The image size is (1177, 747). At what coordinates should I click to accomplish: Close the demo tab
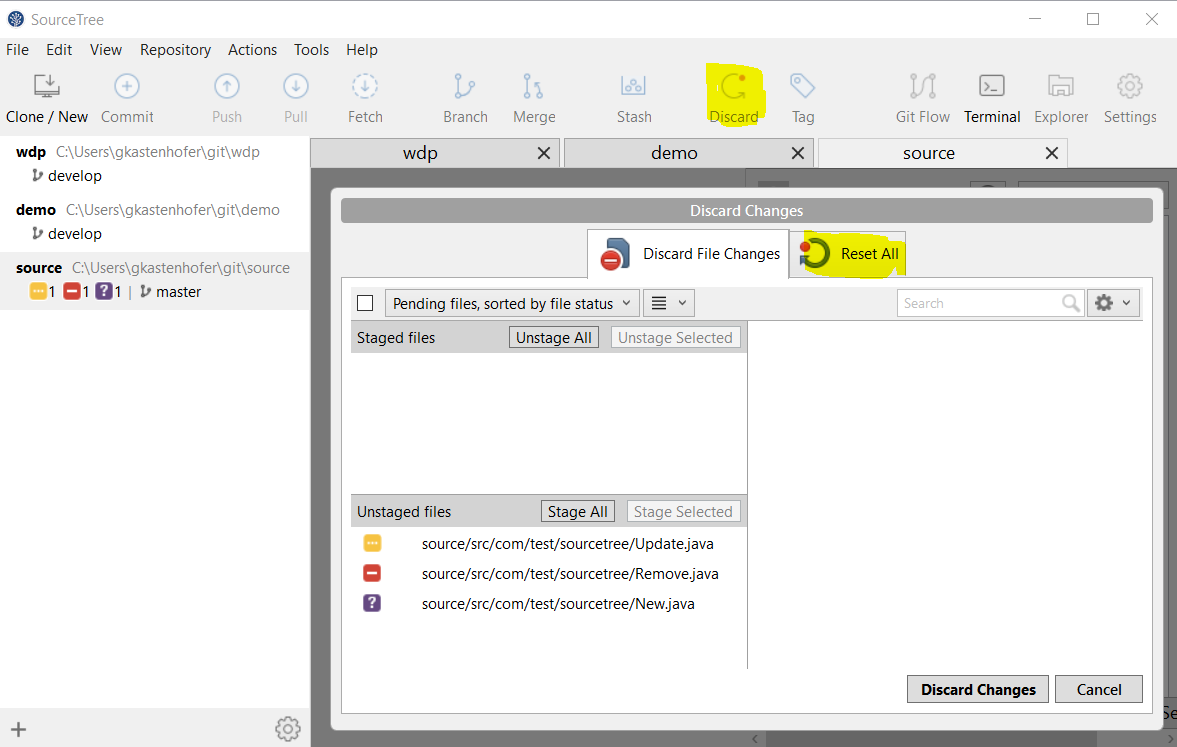pos(798,153)
